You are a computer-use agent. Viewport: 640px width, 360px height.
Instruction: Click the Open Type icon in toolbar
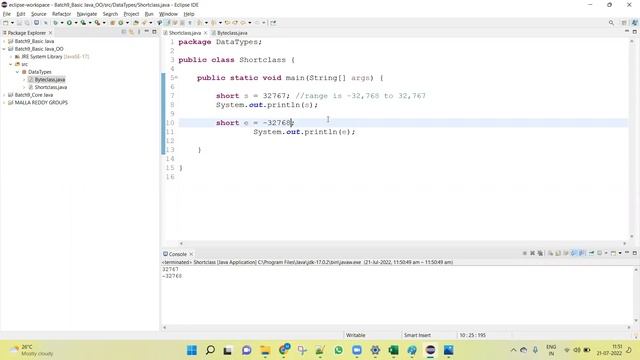[x=136, y=23]
